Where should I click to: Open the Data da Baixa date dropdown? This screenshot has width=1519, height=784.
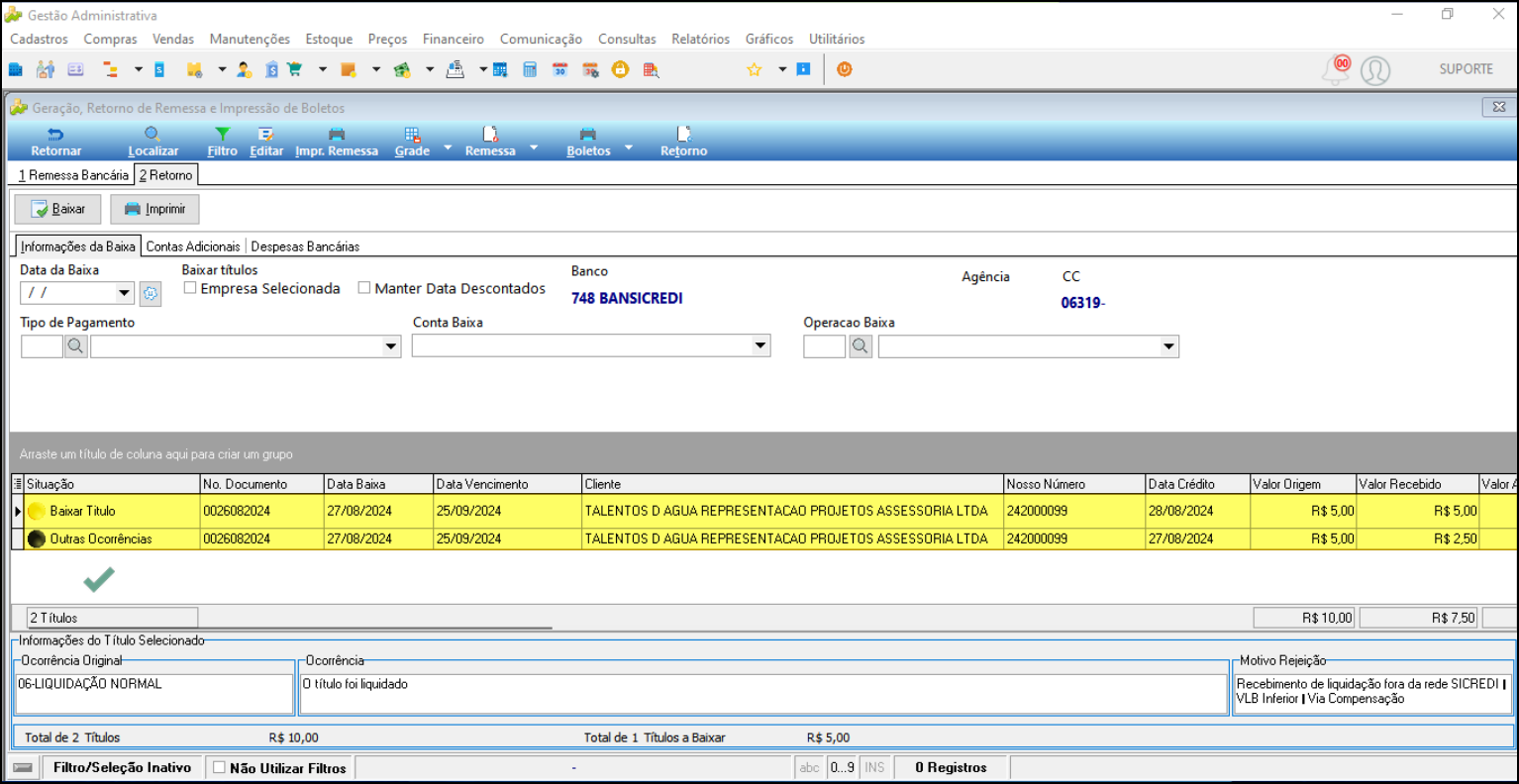pos(124,293)
